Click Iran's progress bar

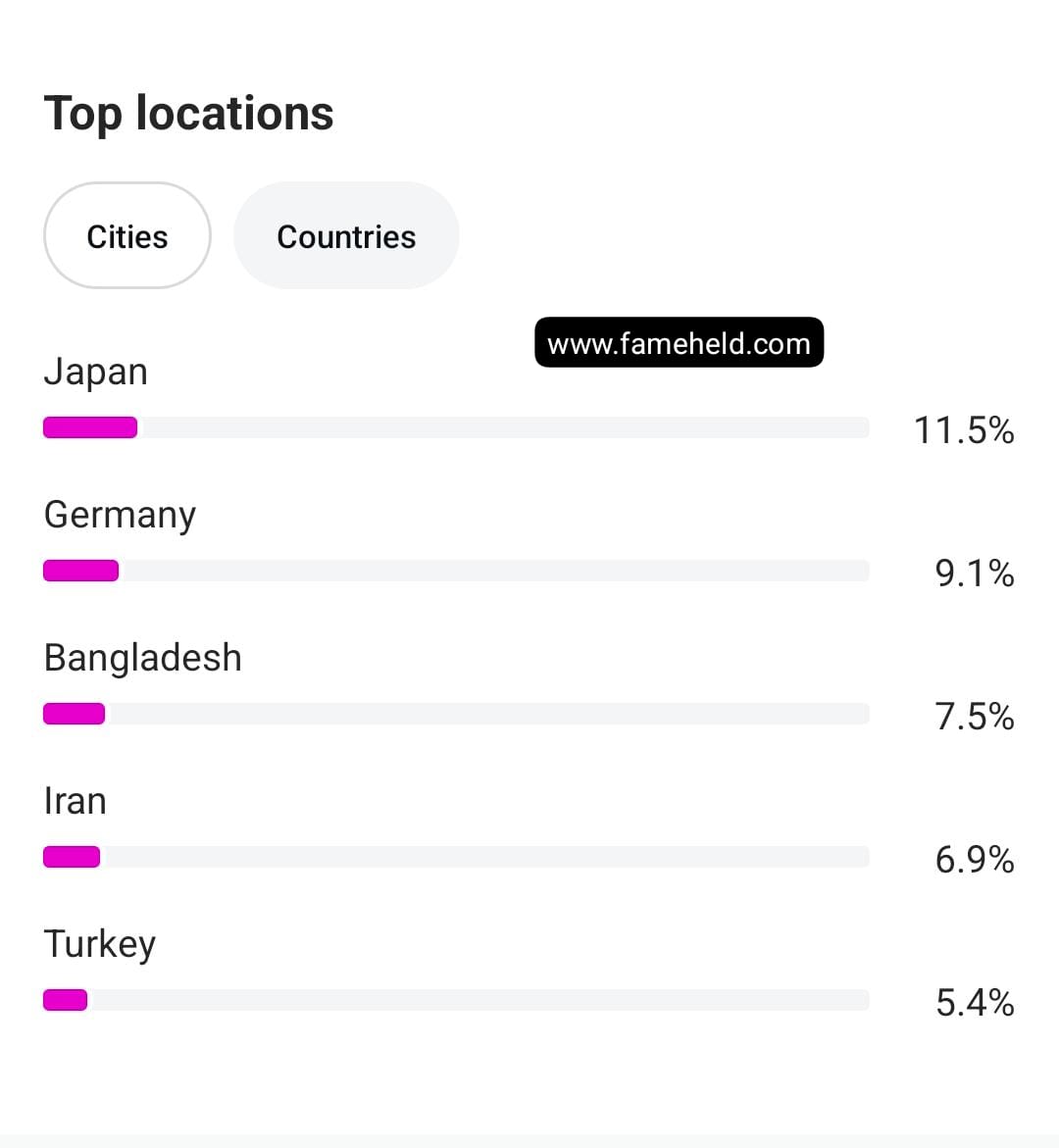70,857
